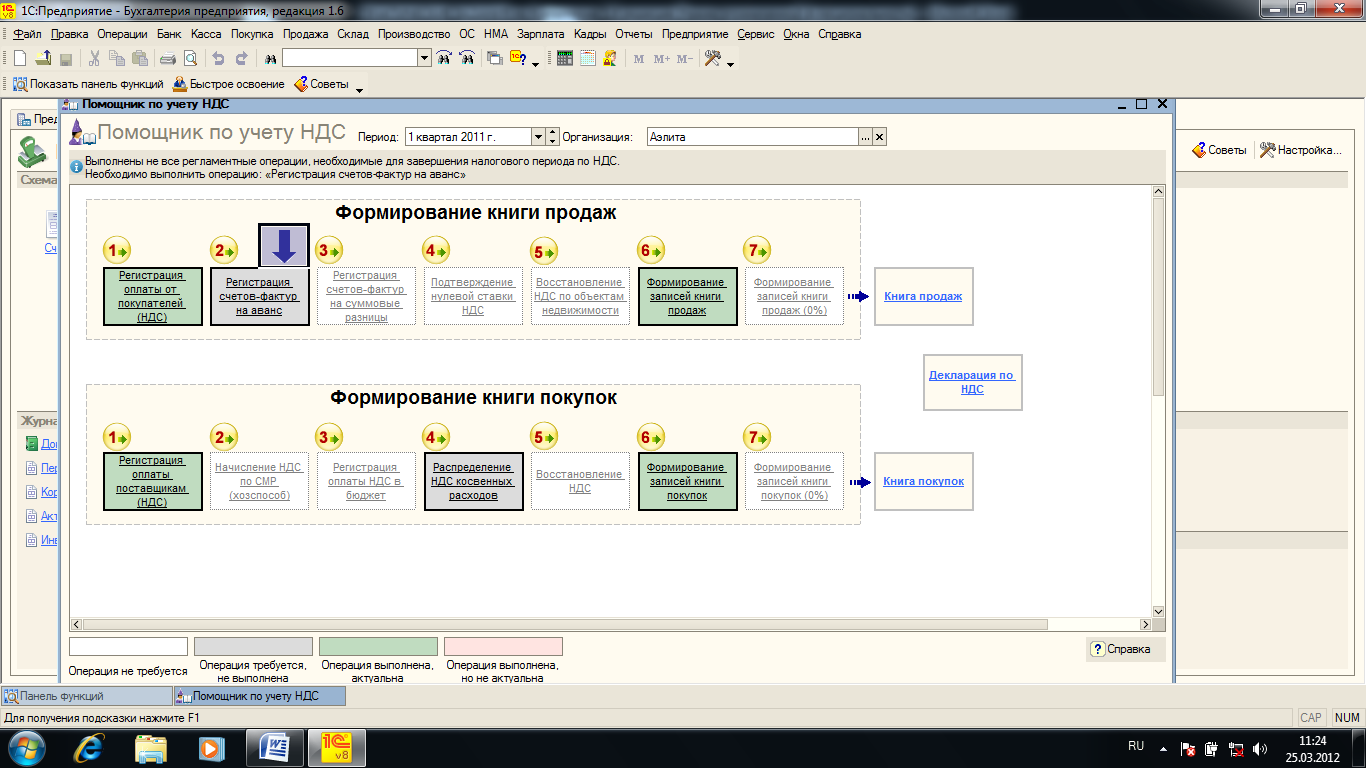Image resolution: width=1366 pixels, height=768 pixels.
Task: Click the Find Next binoculars icon
Action: point(442,58)
